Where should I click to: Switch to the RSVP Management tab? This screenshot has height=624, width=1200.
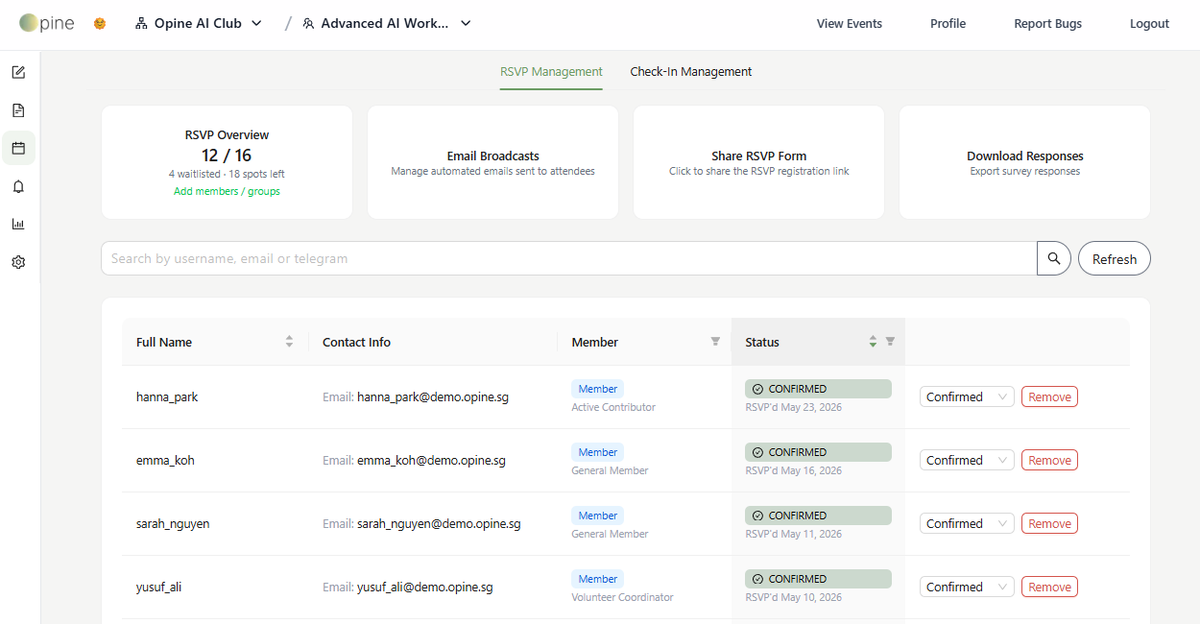[551, 72]
